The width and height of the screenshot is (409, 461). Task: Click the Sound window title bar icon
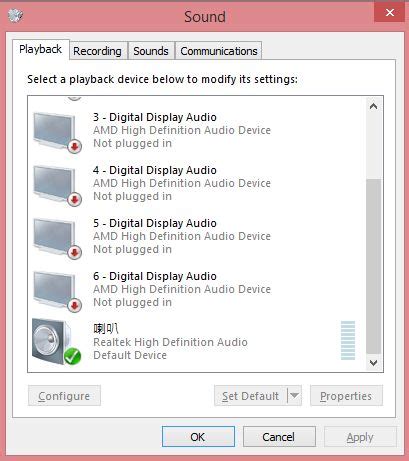point(15,15)
